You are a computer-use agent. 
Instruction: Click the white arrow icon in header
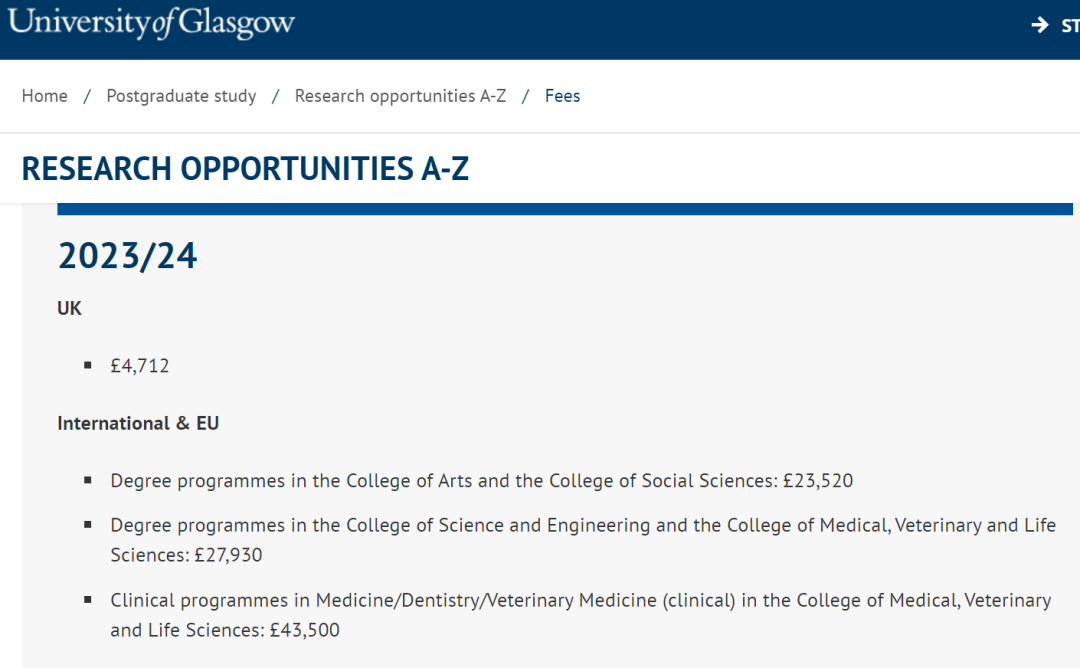1039,25
